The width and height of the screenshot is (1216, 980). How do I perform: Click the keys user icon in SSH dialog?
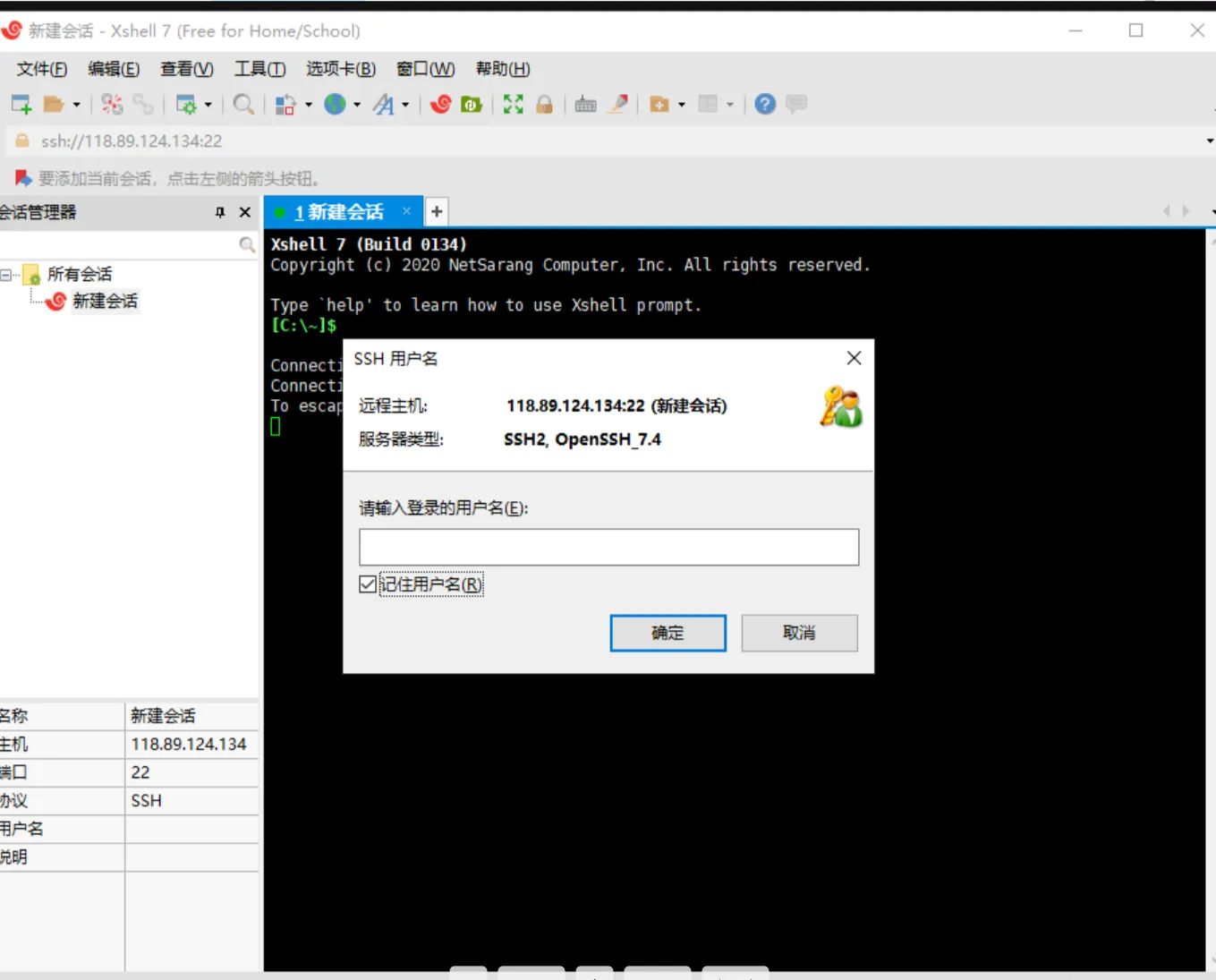pyautogui.click(x=841, y=407)
